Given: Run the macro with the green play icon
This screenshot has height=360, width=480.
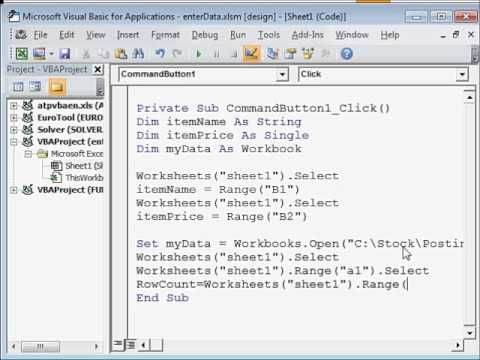Looking at the screenshot, I should click(x=199, y=54).
